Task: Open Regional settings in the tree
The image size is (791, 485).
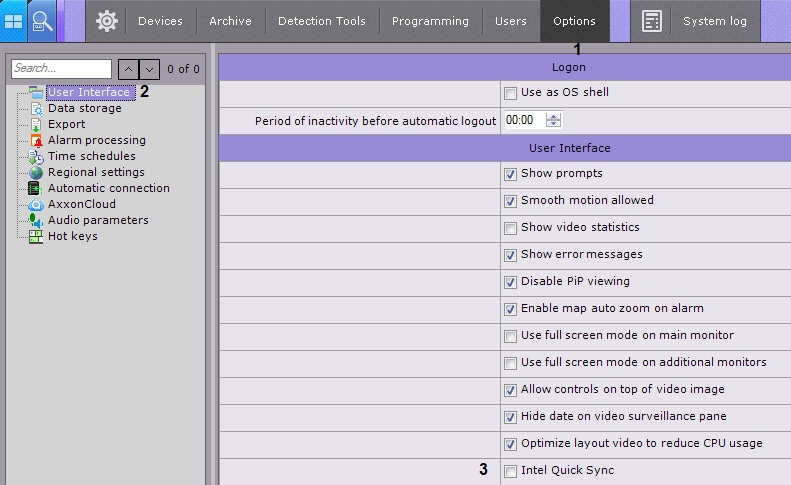Action: 96,172
